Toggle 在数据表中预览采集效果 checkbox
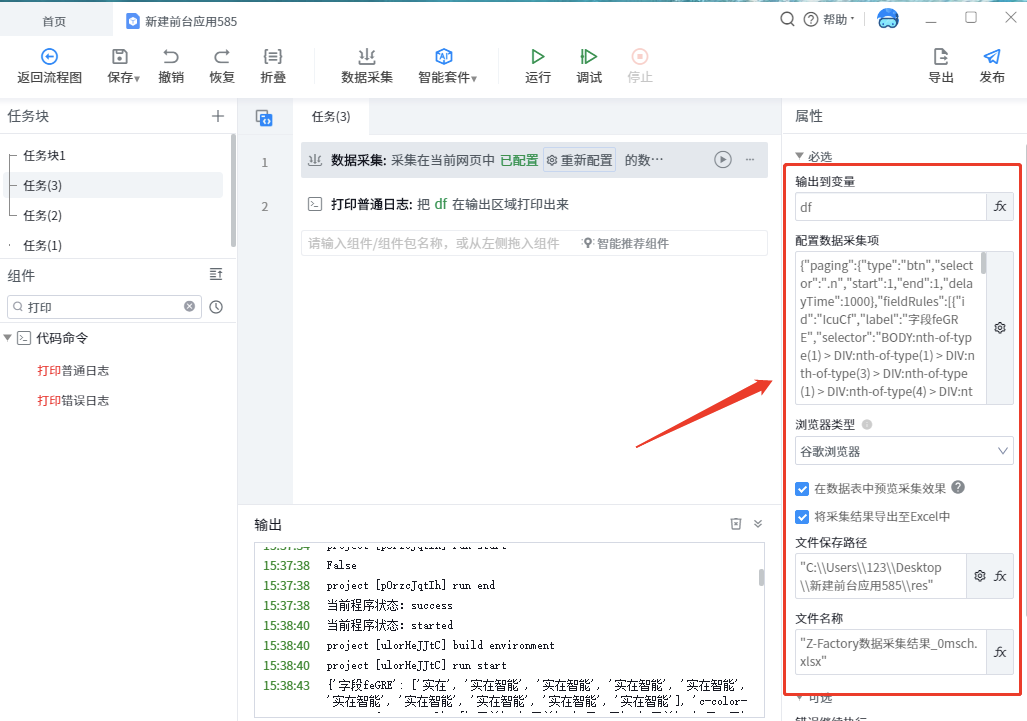1027x721 pixels. [802, 488]
